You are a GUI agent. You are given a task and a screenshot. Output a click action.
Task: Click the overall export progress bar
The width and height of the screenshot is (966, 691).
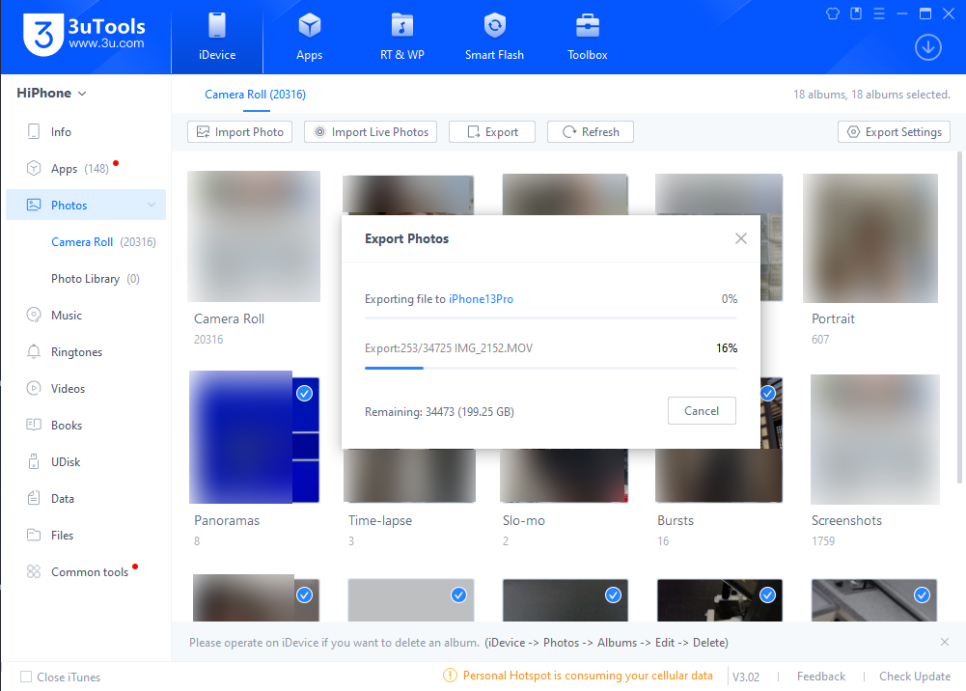click(x=551, y=318)
